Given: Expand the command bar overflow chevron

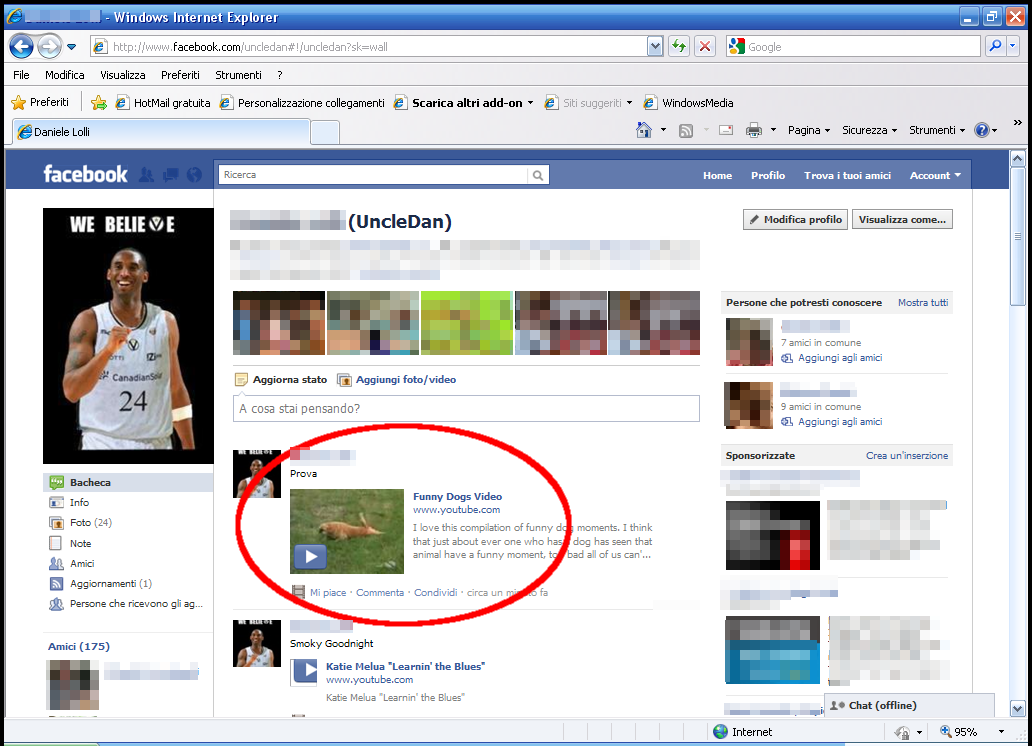Looking at the screenshot, I should pos(1018,122).
